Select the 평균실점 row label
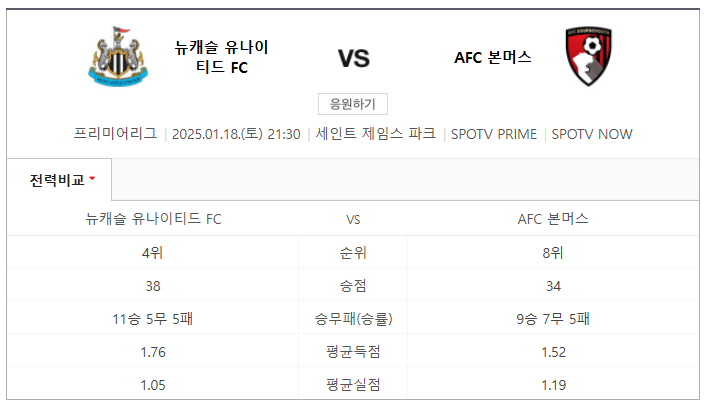Image resolution: width=709 pixels, height=405 pixels. (353, 385)
